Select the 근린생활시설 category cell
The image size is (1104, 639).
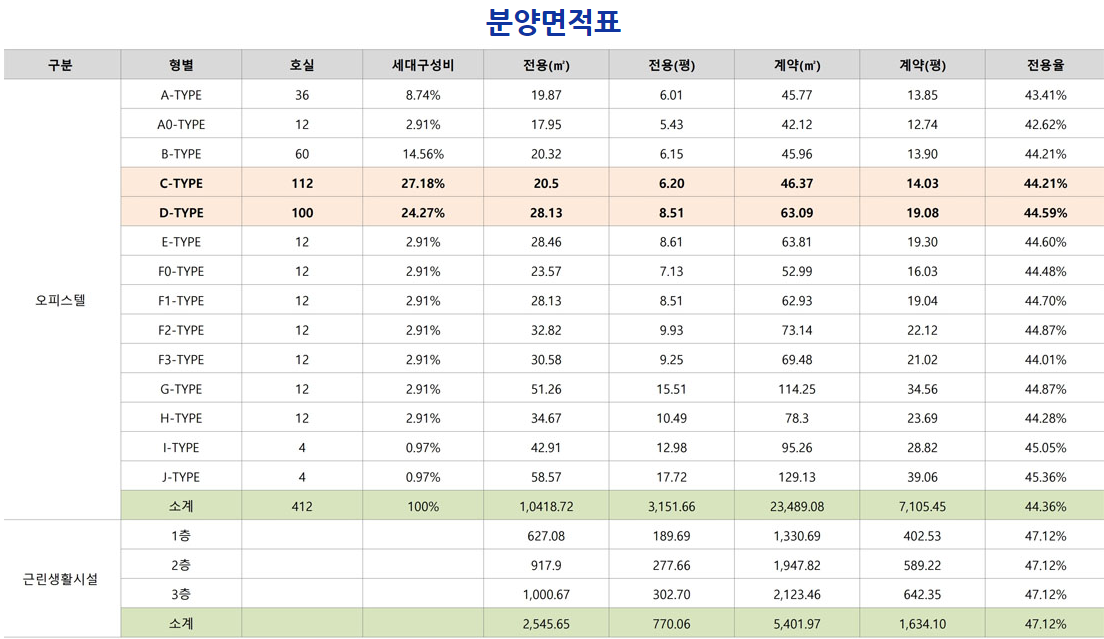[61, 579]
